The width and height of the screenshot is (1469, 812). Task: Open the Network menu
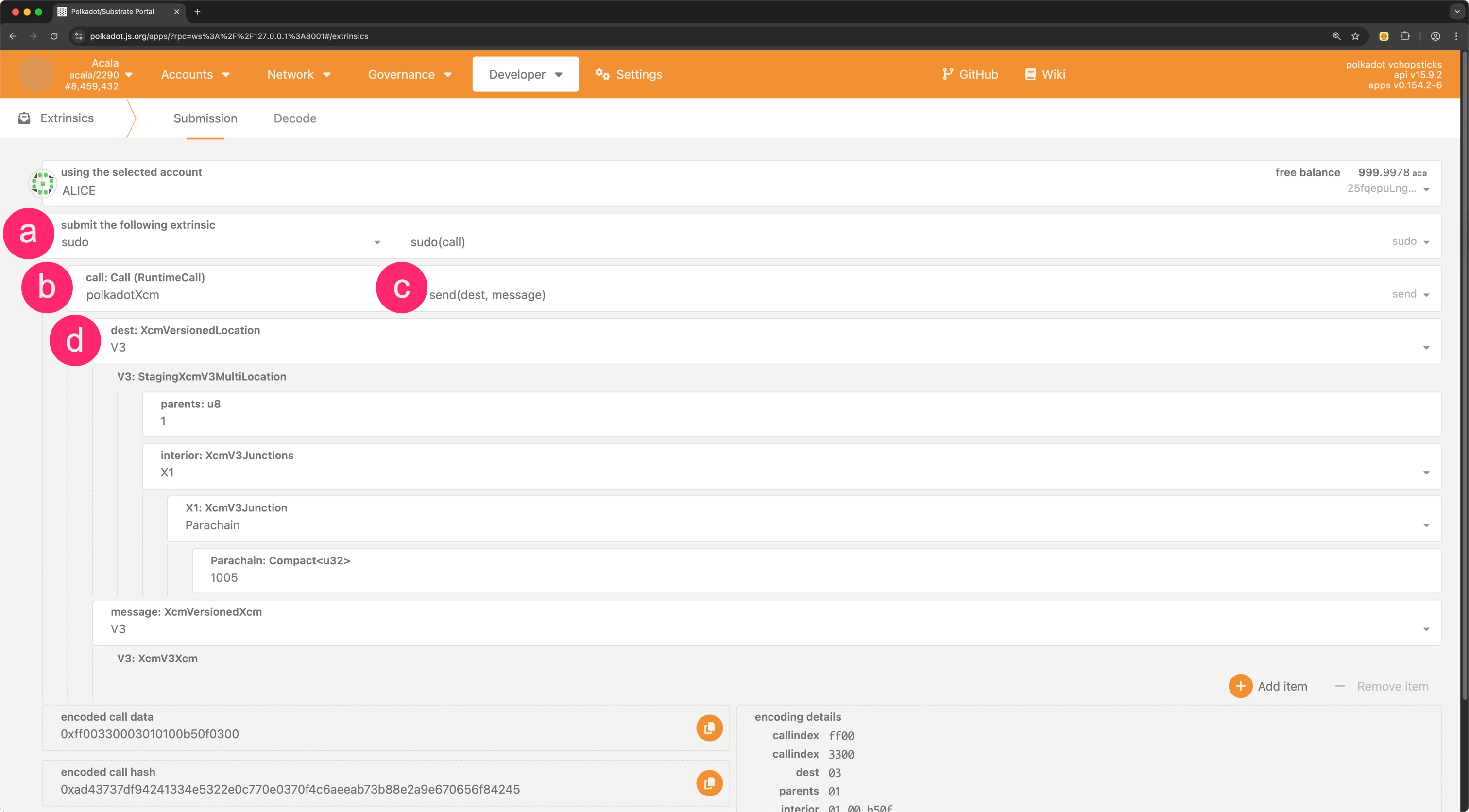[x=299, y=74]
